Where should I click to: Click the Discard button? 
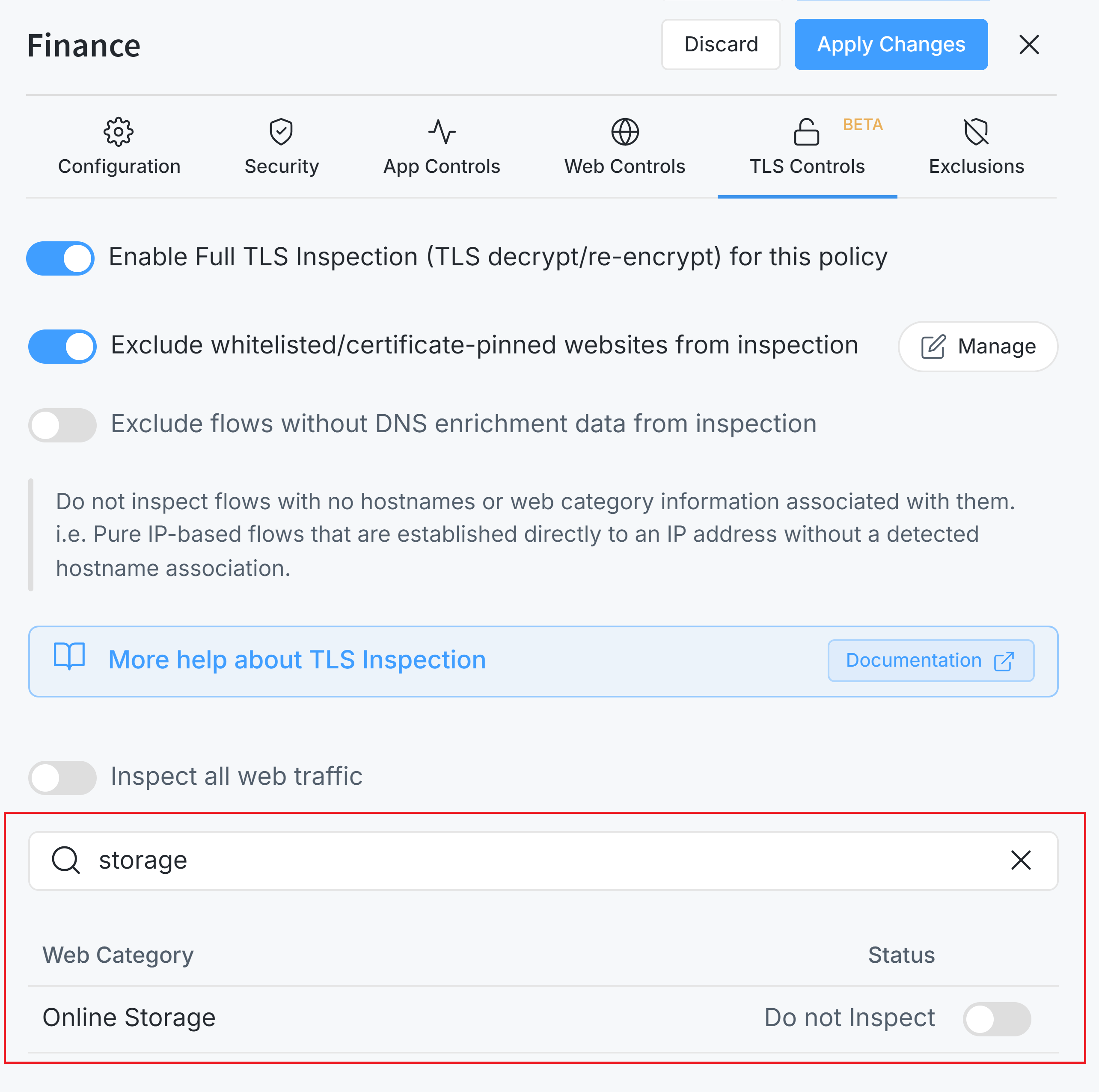(x=721, y=45)
